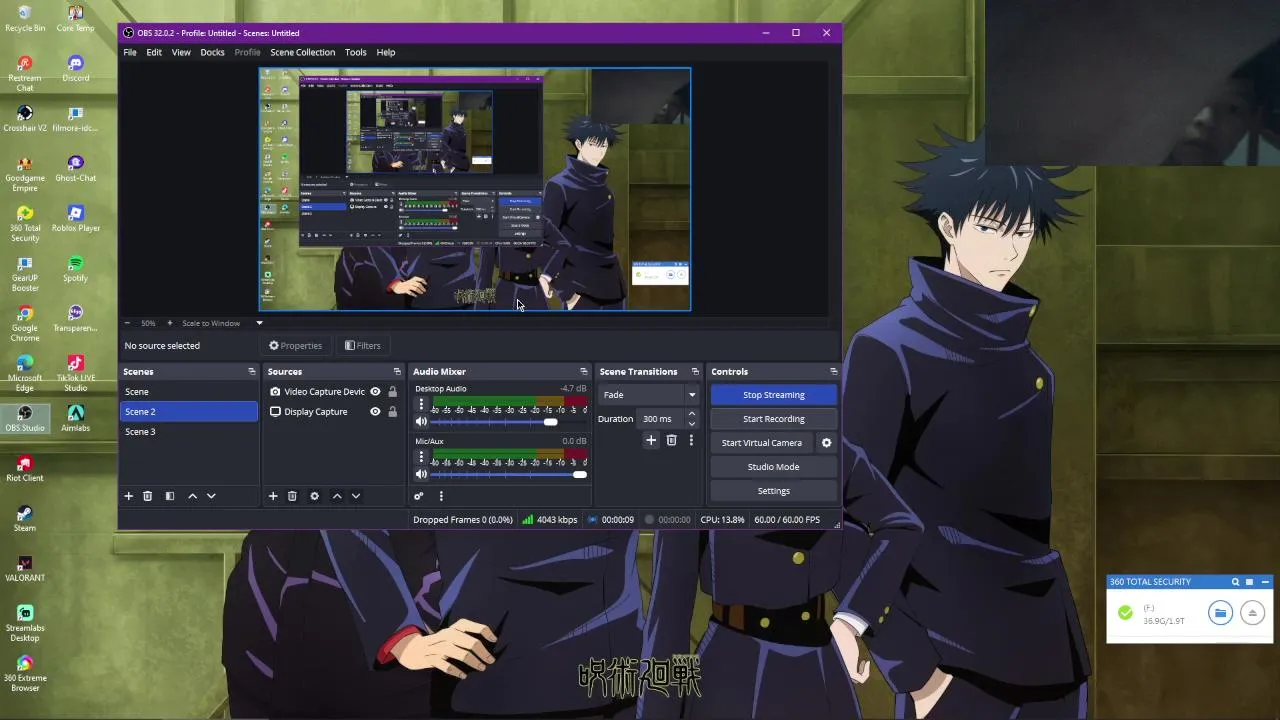Open folder icon in 360 Total Security popup
This screenshot has width=1280, height=720.
(x=1220, y=613)
